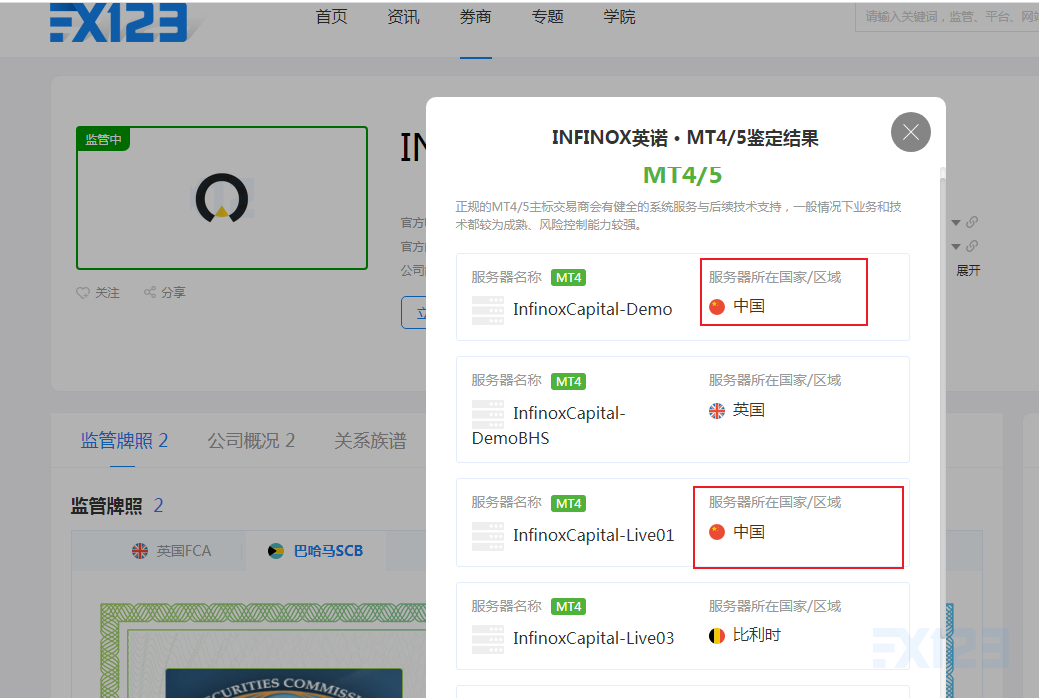Click the share icon beside 分享

pyautogui.click(x=150, y=292)
